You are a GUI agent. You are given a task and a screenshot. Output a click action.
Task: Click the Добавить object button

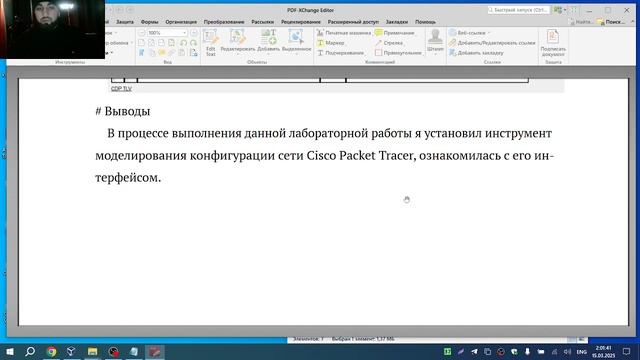pos(269,42)
